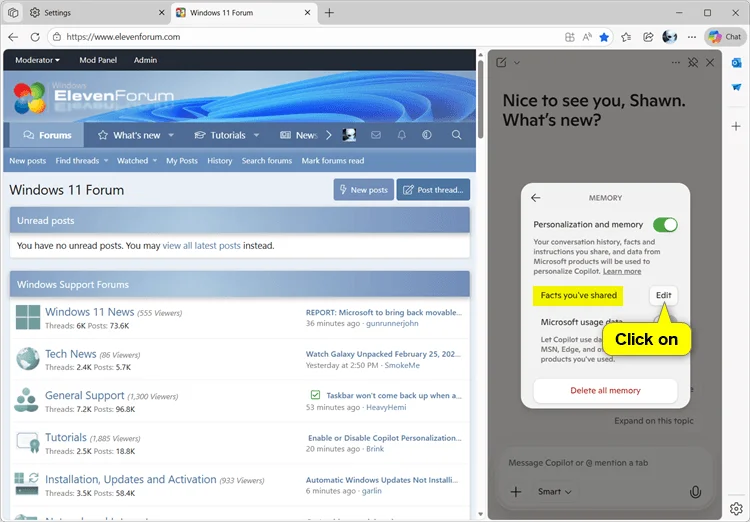Open What's new nav item
This screenshot has height=522, width=750.
129,135
